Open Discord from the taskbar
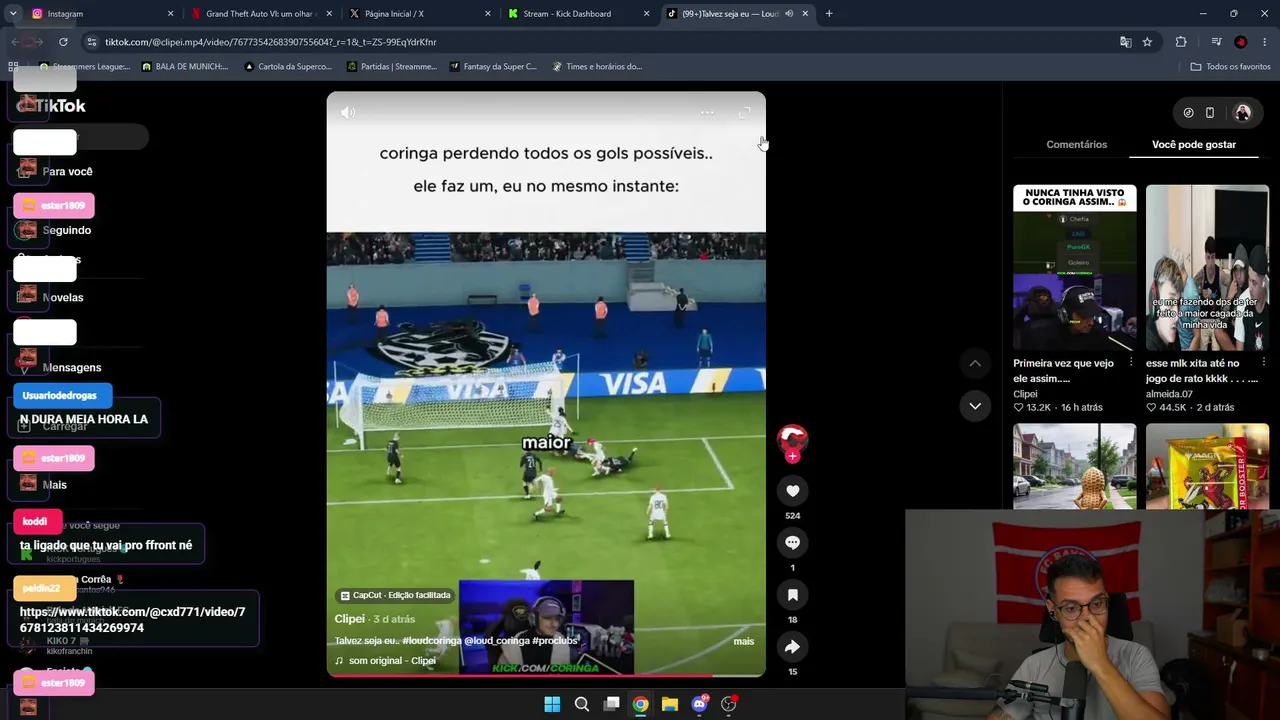The width and height of the screenshot is (1280, 720). (x=699, y=704)
